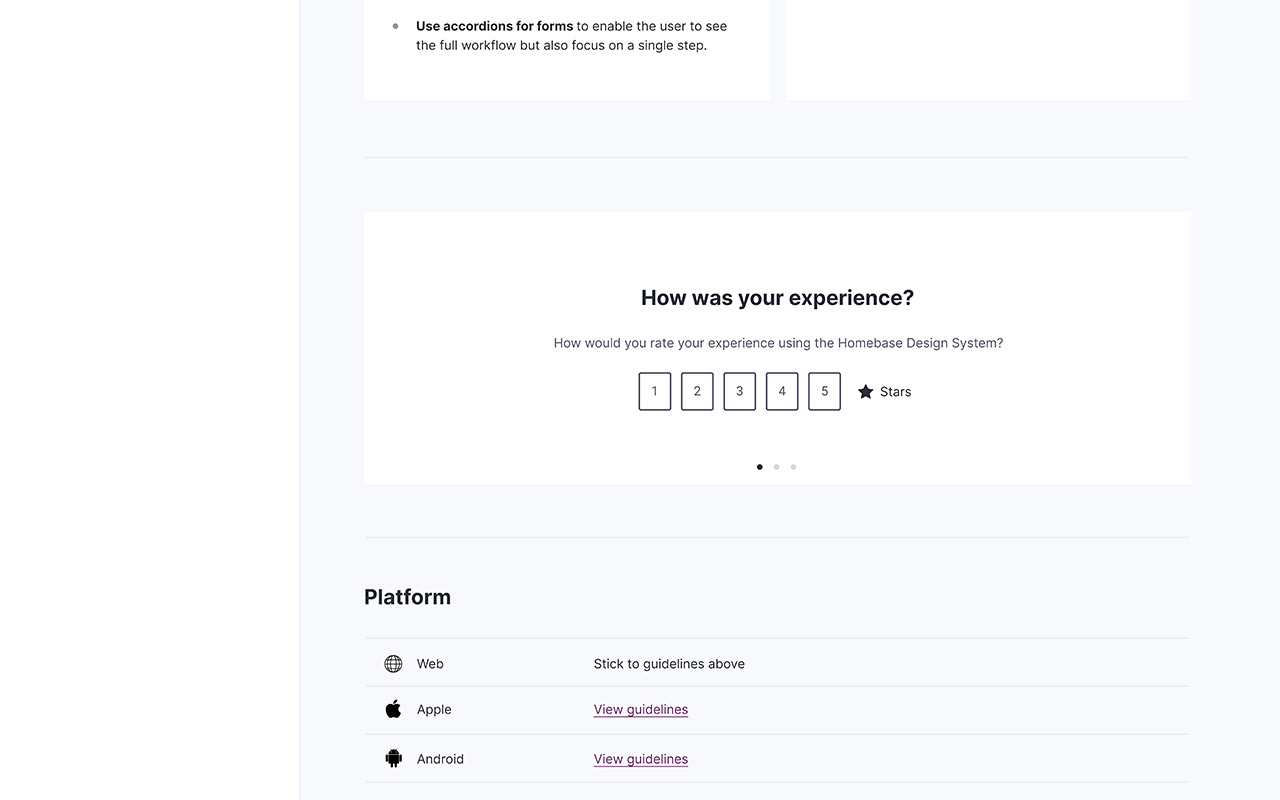
Task: Jump to third survey step dot
Action: pos(793,467)
